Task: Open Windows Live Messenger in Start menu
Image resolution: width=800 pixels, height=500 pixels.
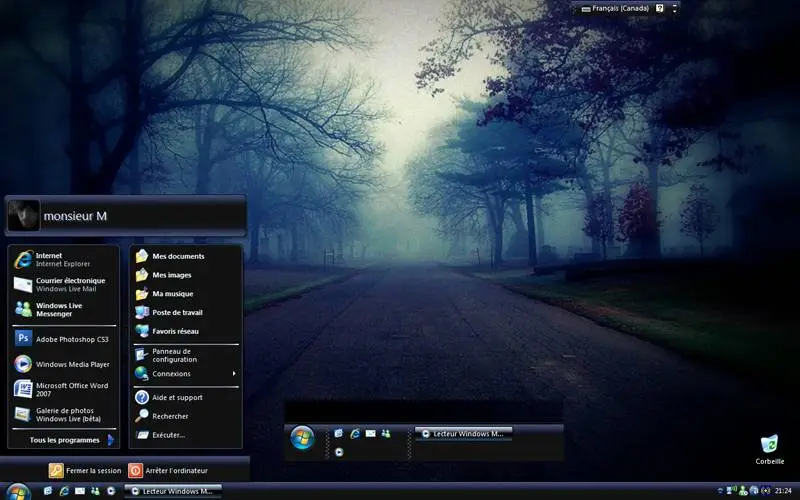Action: (x=64, y=309)
